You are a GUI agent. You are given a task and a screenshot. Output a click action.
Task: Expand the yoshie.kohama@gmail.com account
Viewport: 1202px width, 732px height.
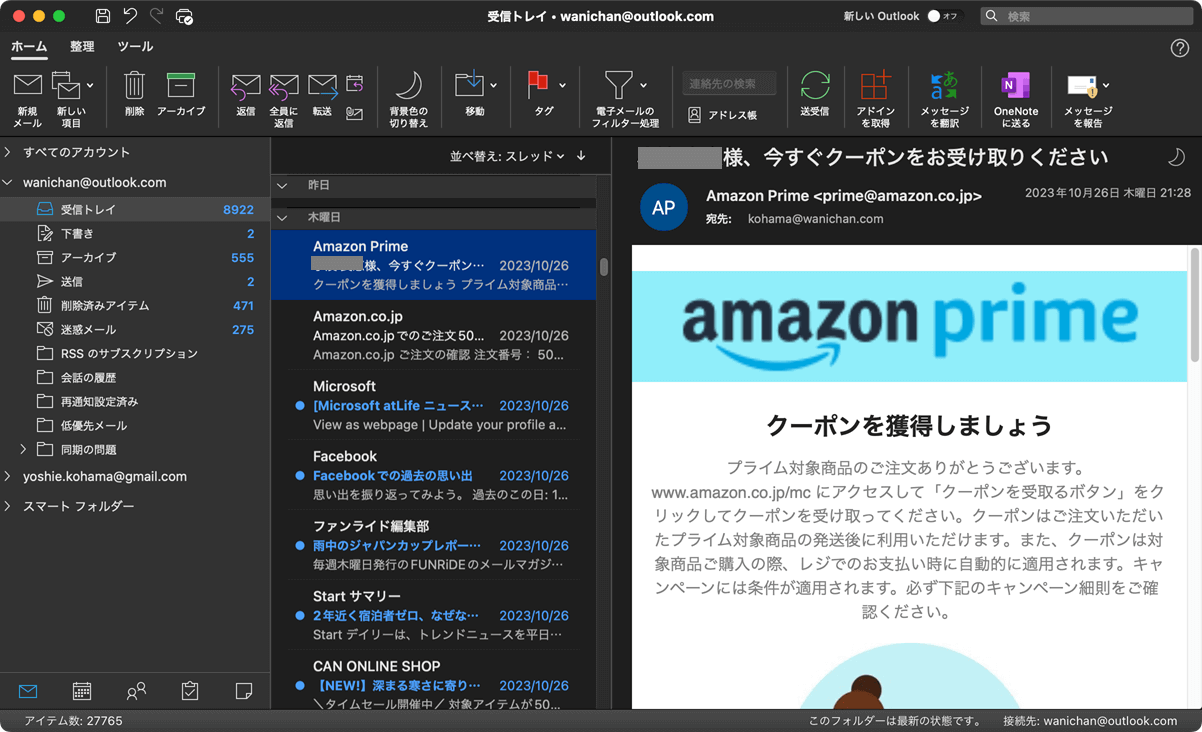click(8, 477)
